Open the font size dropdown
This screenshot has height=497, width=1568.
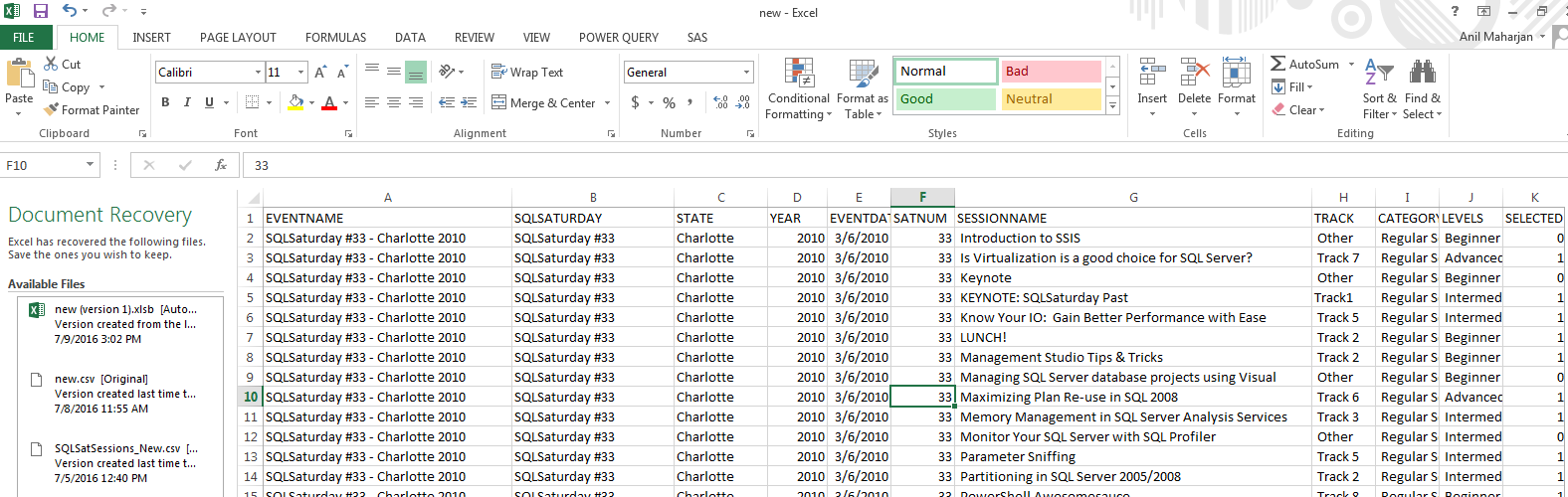click(300, 73)
